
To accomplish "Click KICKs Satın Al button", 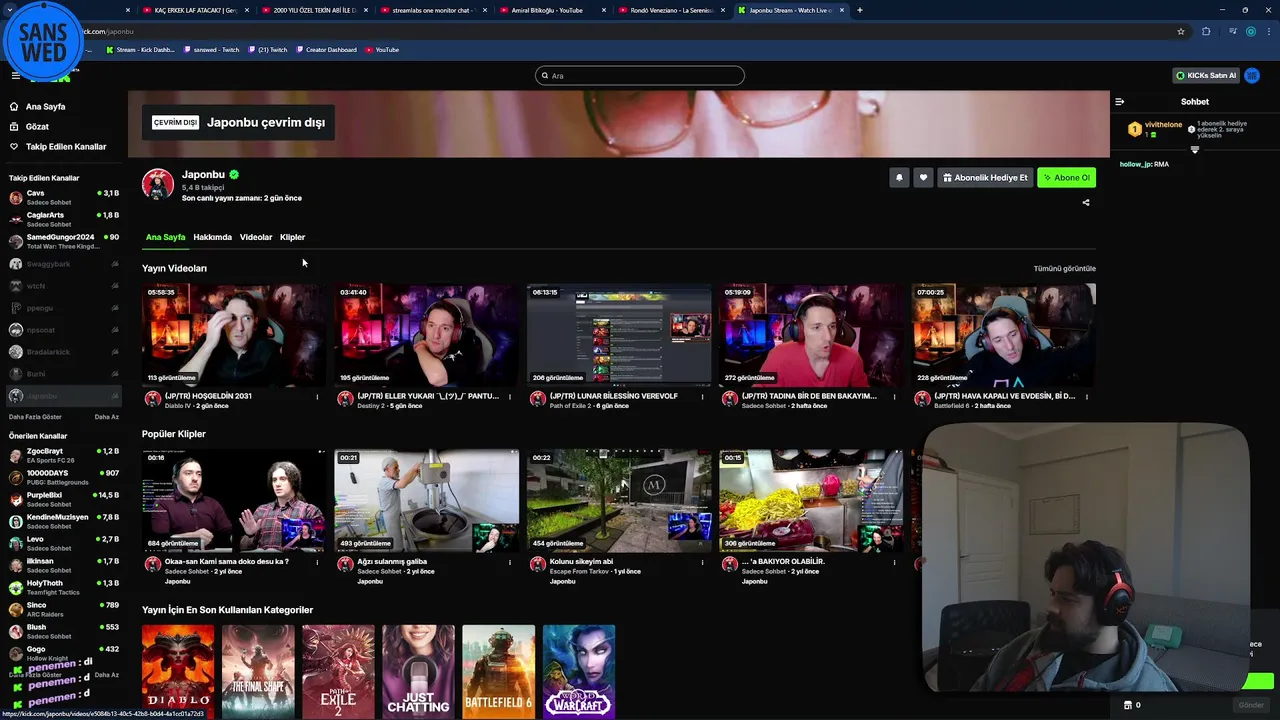I will [1206, 75].
